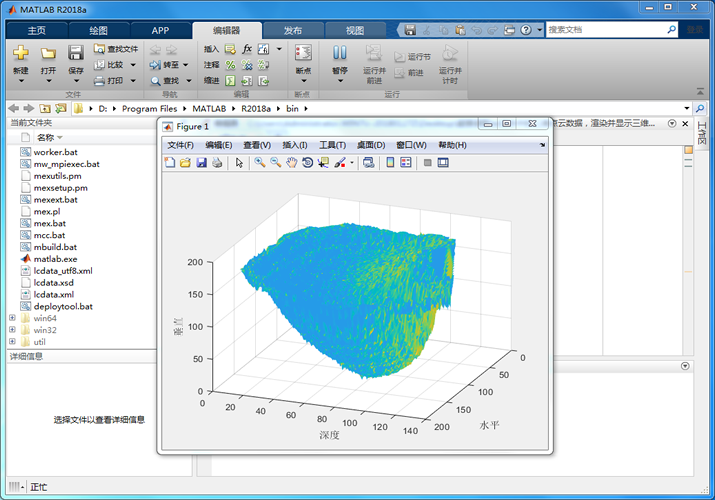The width and height of the screenshot is (715, 500).
Task: Click the smart indent icon
Action: click(x=230, y=81)
